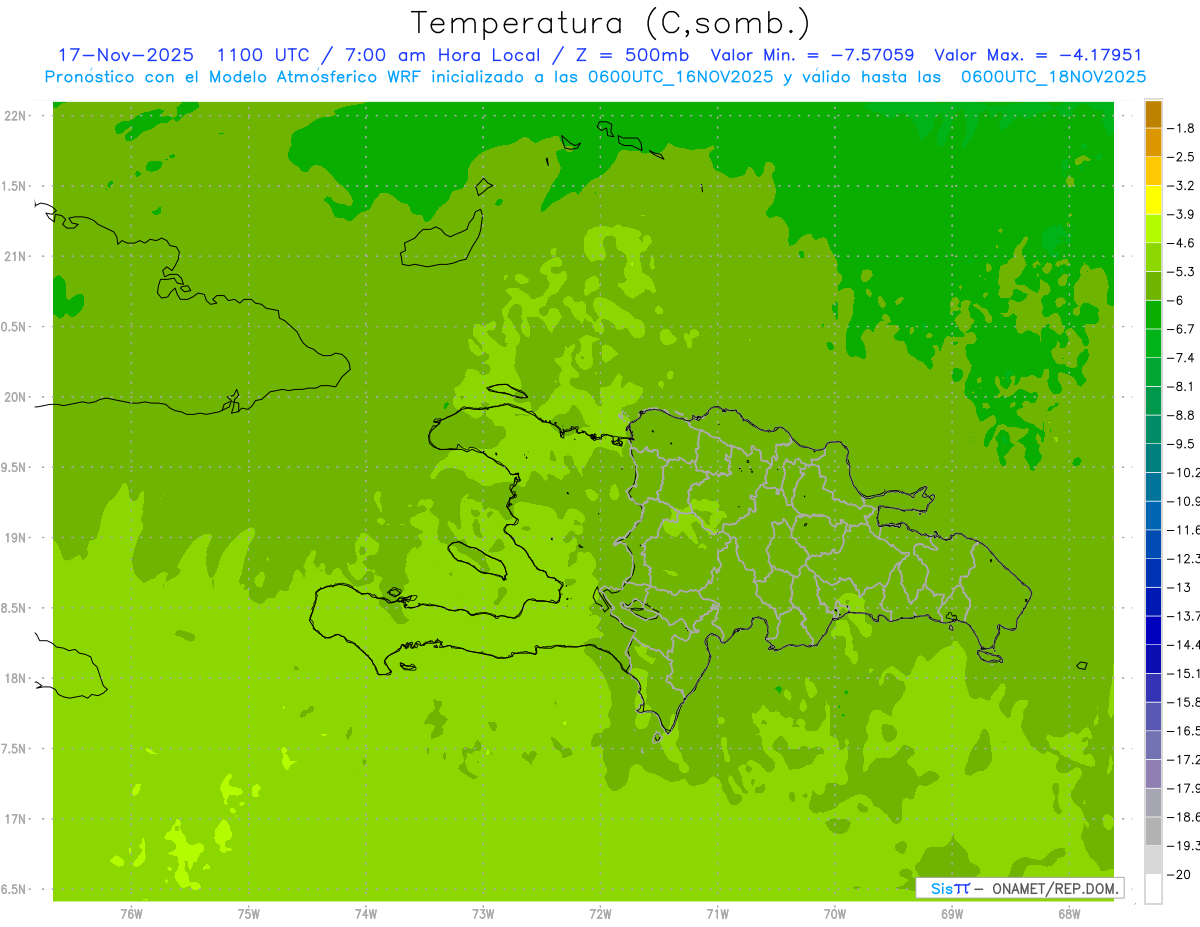The height and width of the screenshot is (927, 1200).
Task: Click the purple swatch between -17.2 and -17.9
Action: click(1153, 774)
